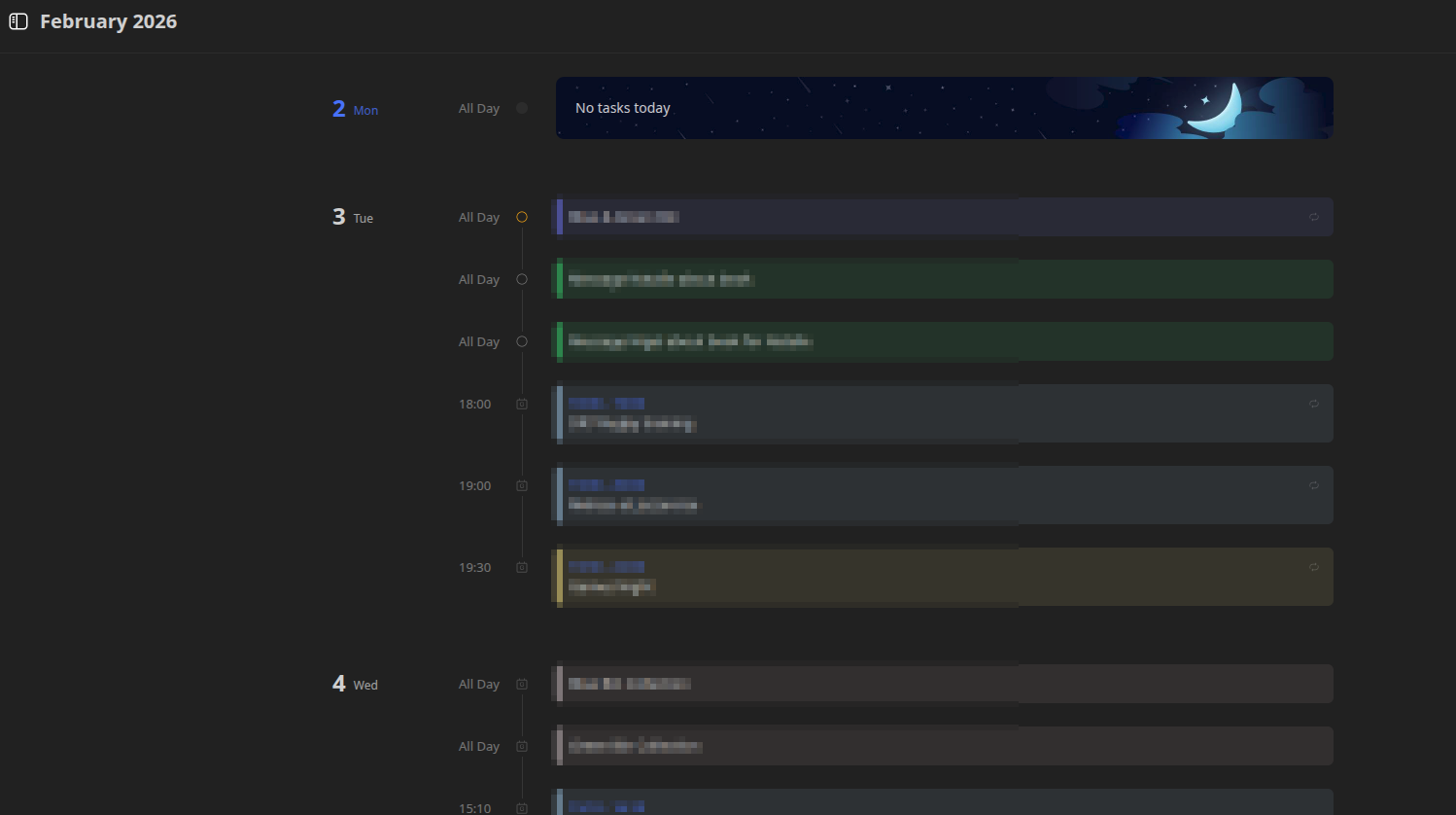Click calendar icon of Wednesday's first all-day event
Screen dimensions: 1456x815
point(522,685)
